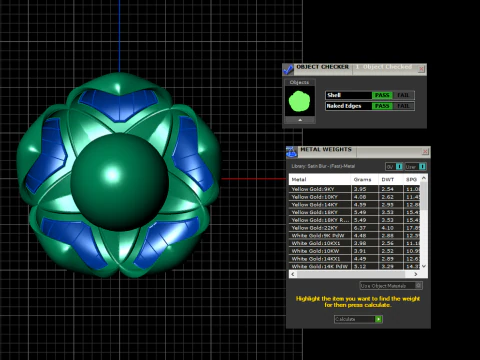Sort by the Grams column header

(365, 179)
